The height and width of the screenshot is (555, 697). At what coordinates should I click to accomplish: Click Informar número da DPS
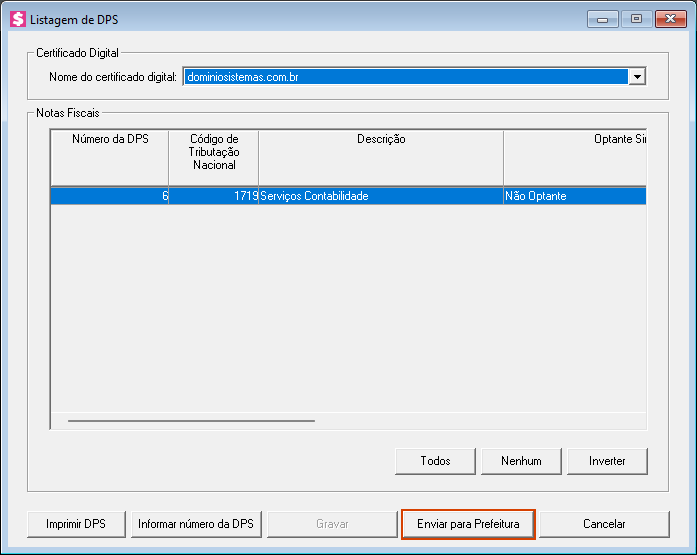[196, 524]
